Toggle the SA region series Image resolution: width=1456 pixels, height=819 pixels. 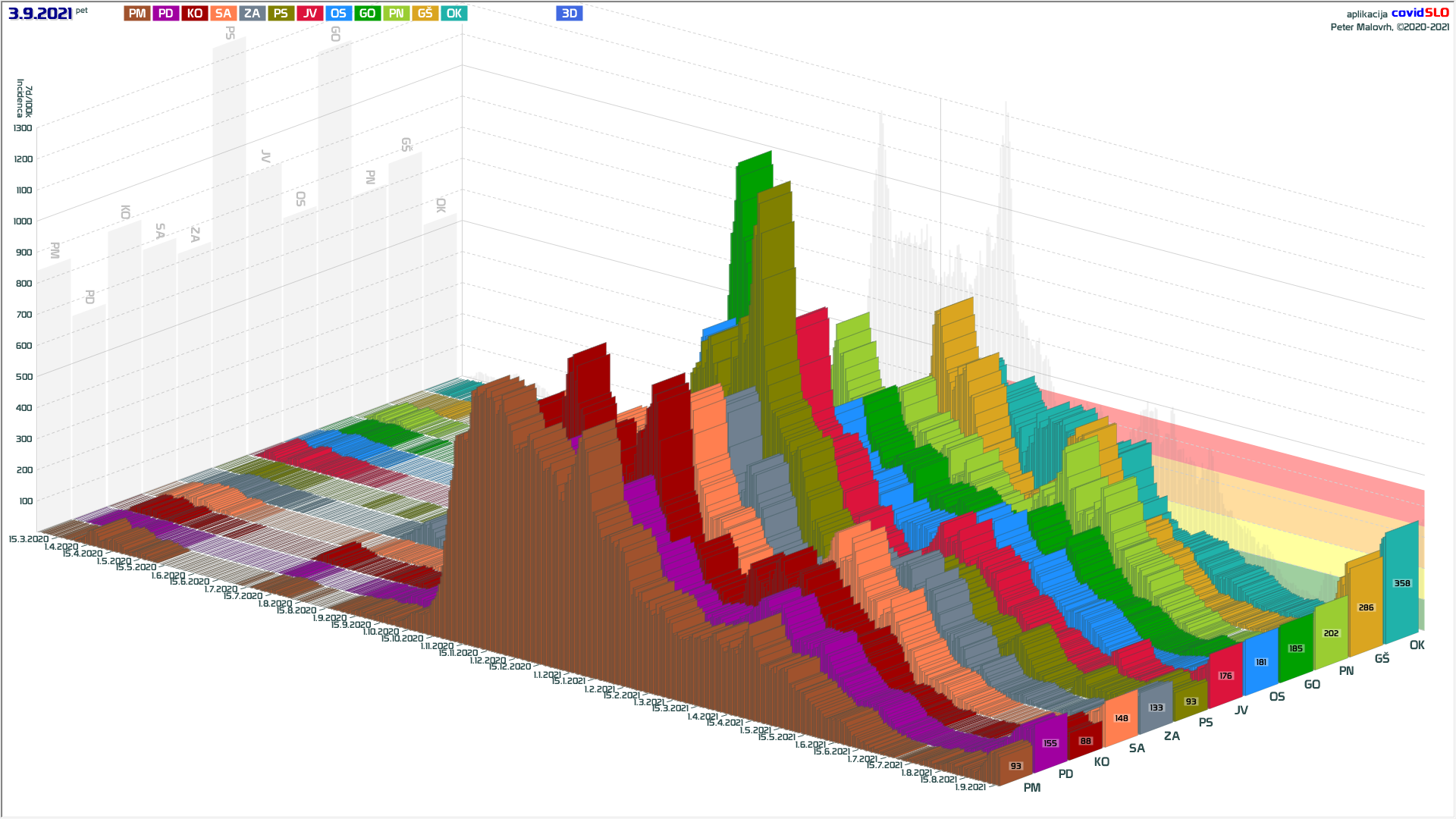pos(223,14)
